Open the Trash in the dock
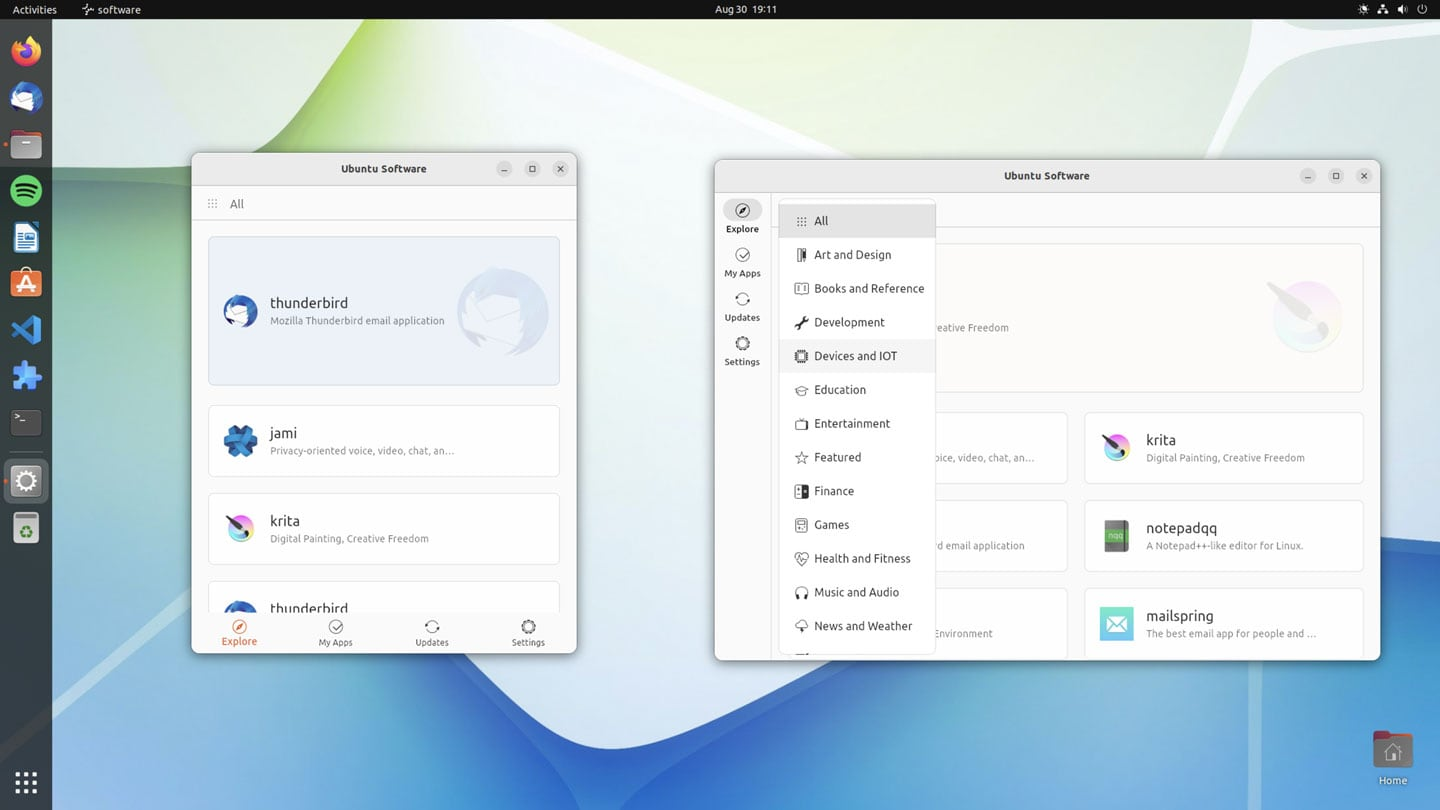Image resolution: width=1440 pixels, height=810 pixels. pos(26,527)
